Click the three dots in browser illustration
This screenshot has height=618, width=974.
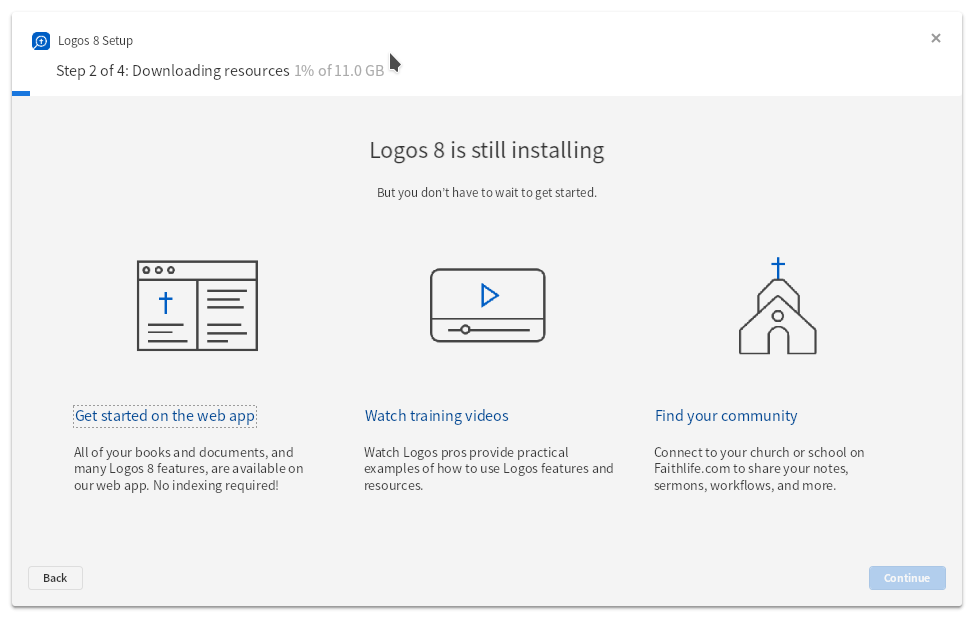click(158, 270)
